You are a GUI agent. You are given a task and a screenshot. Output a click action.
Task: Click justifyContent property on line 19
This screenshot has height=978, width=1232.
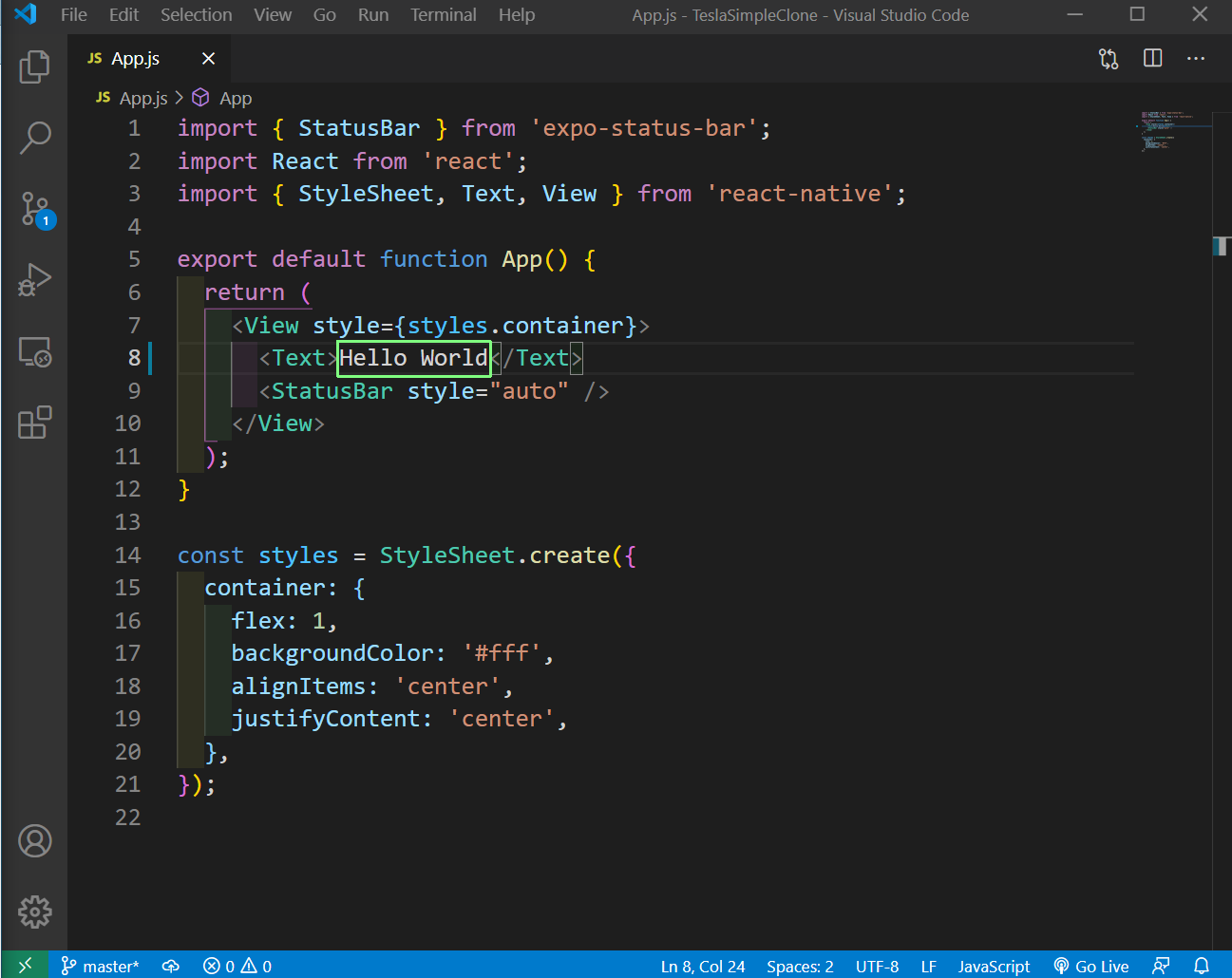pyautogui.click(x=325, y=719)
